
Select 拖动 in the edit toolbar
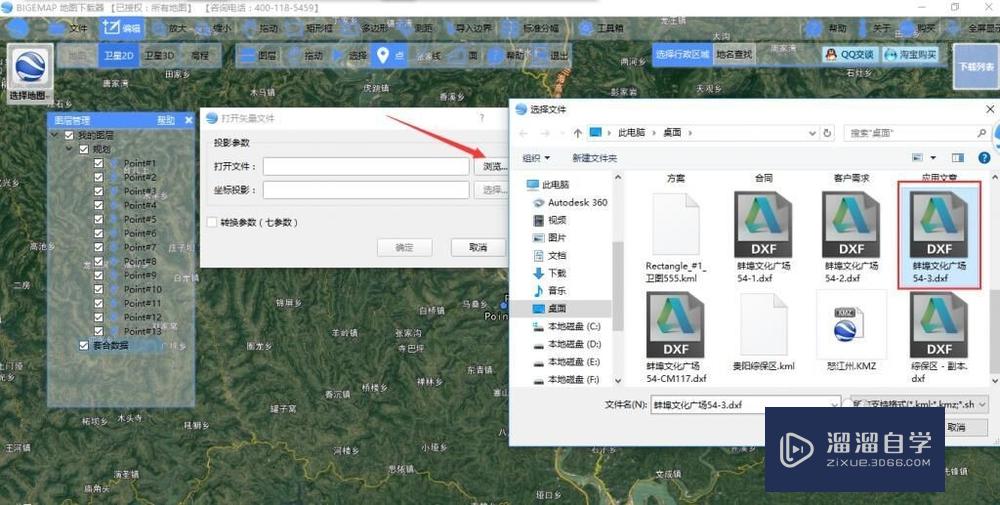(304, 56)
